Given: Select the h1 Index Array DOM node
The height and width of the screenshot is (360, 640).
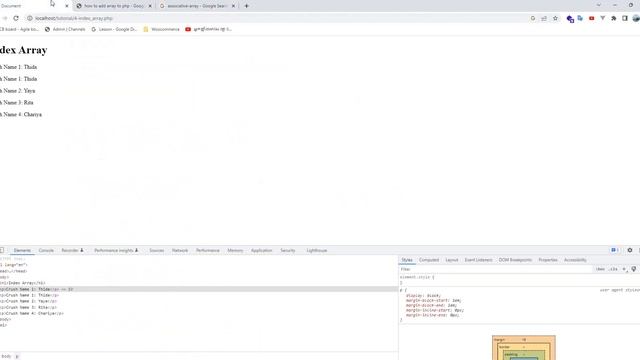Looking at the screenshot, I should tap(23, 283).
